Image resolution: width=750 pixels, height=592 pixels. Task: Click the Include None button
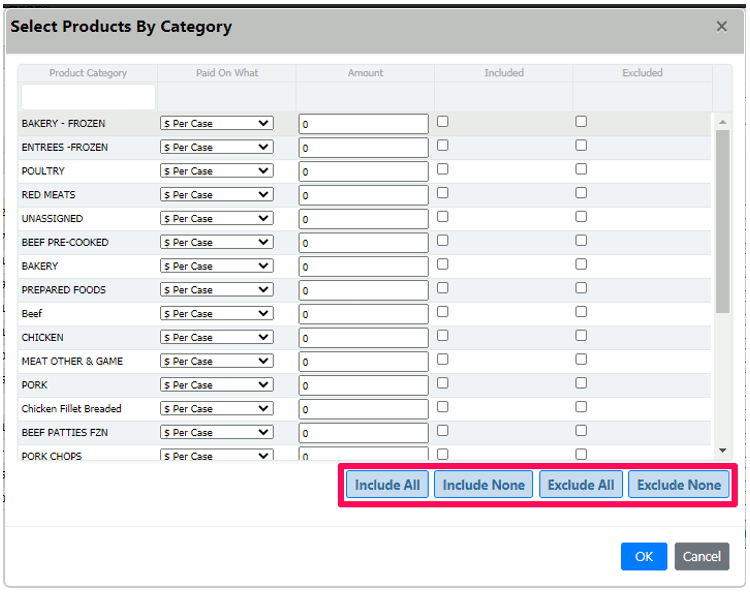click(484, 485)
